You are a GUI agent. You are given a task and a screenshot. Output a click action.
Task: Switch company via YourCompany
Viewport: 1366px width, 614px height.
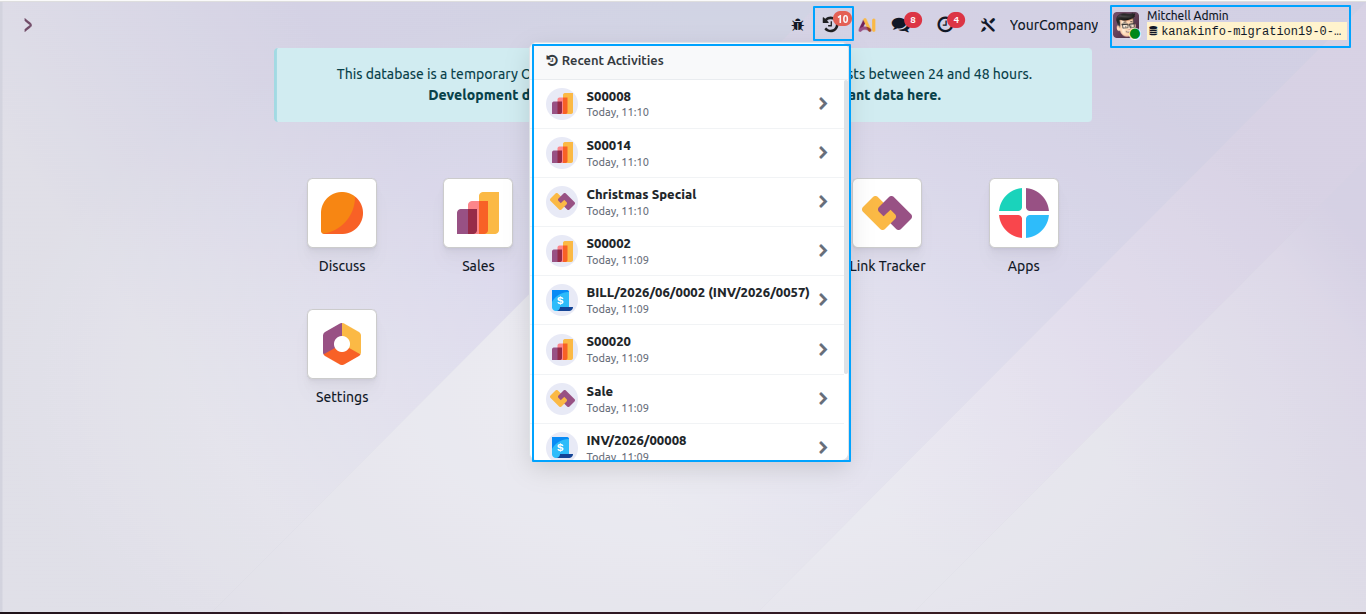point(1054,25)
